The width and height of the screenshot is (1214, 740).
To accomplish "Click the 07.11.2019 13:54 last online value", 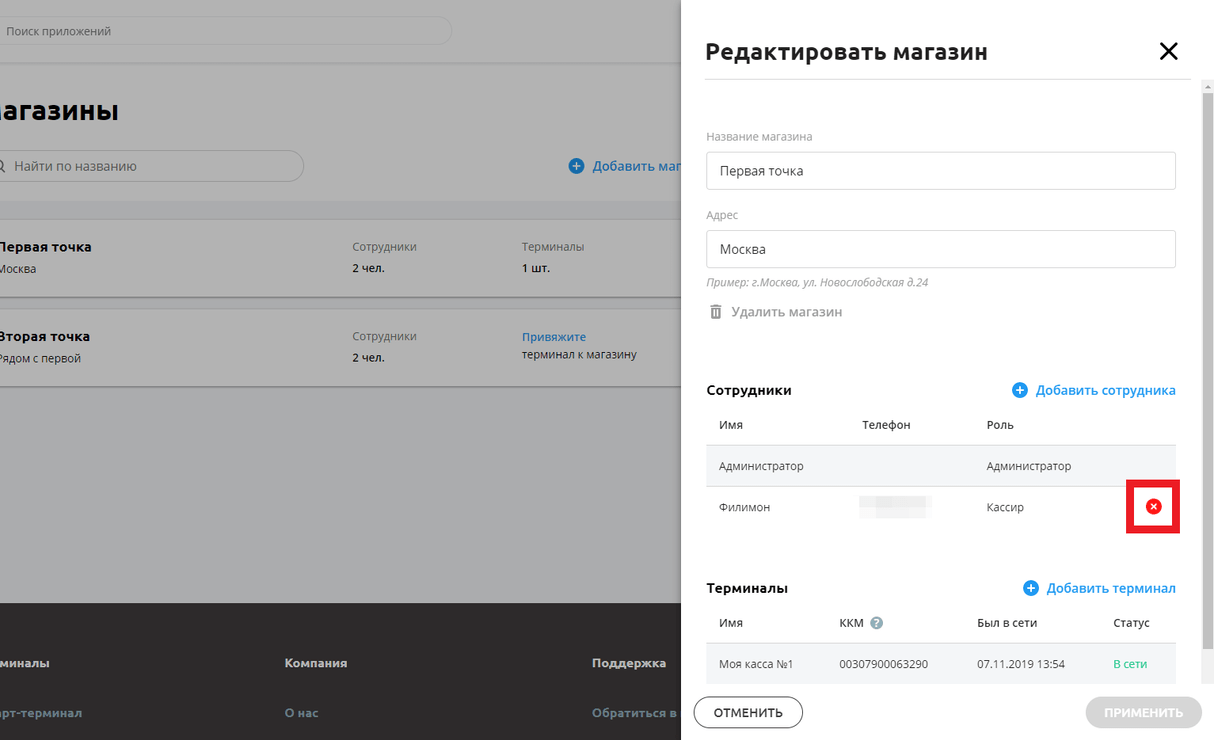I will coord(1021,664).
